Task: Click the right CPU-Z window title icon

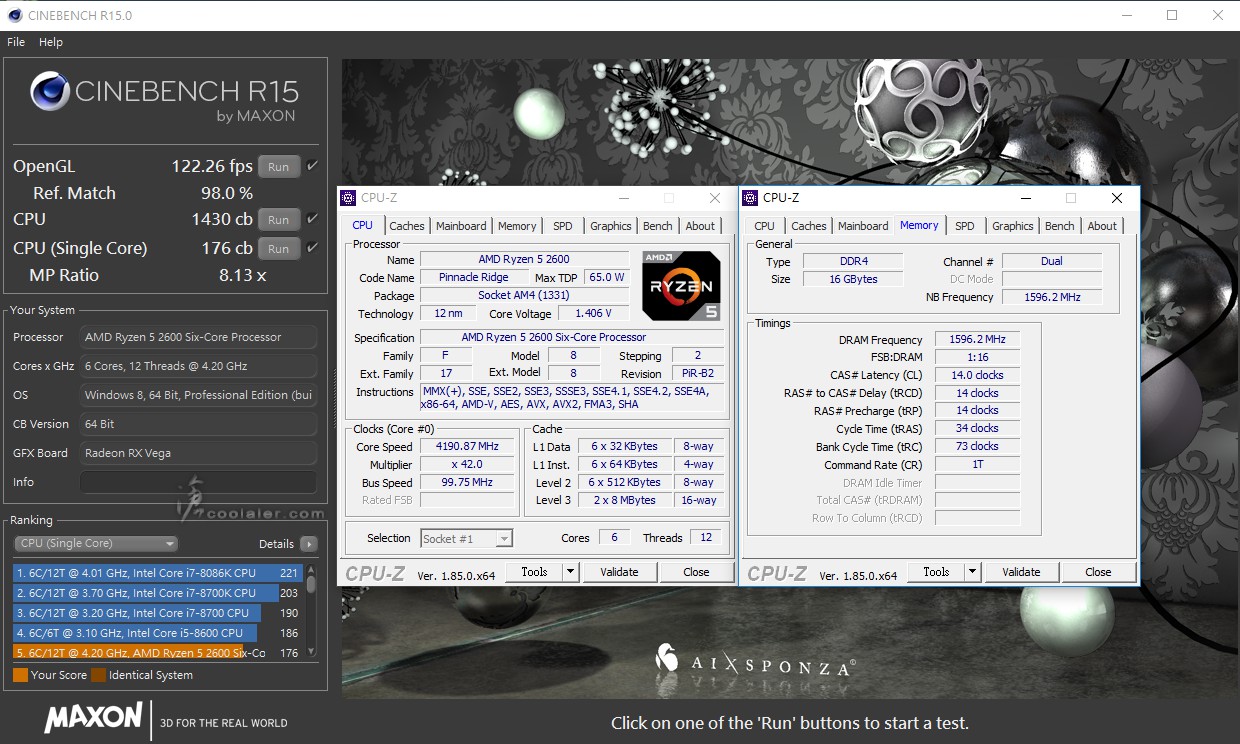Action: click(750, 198)
